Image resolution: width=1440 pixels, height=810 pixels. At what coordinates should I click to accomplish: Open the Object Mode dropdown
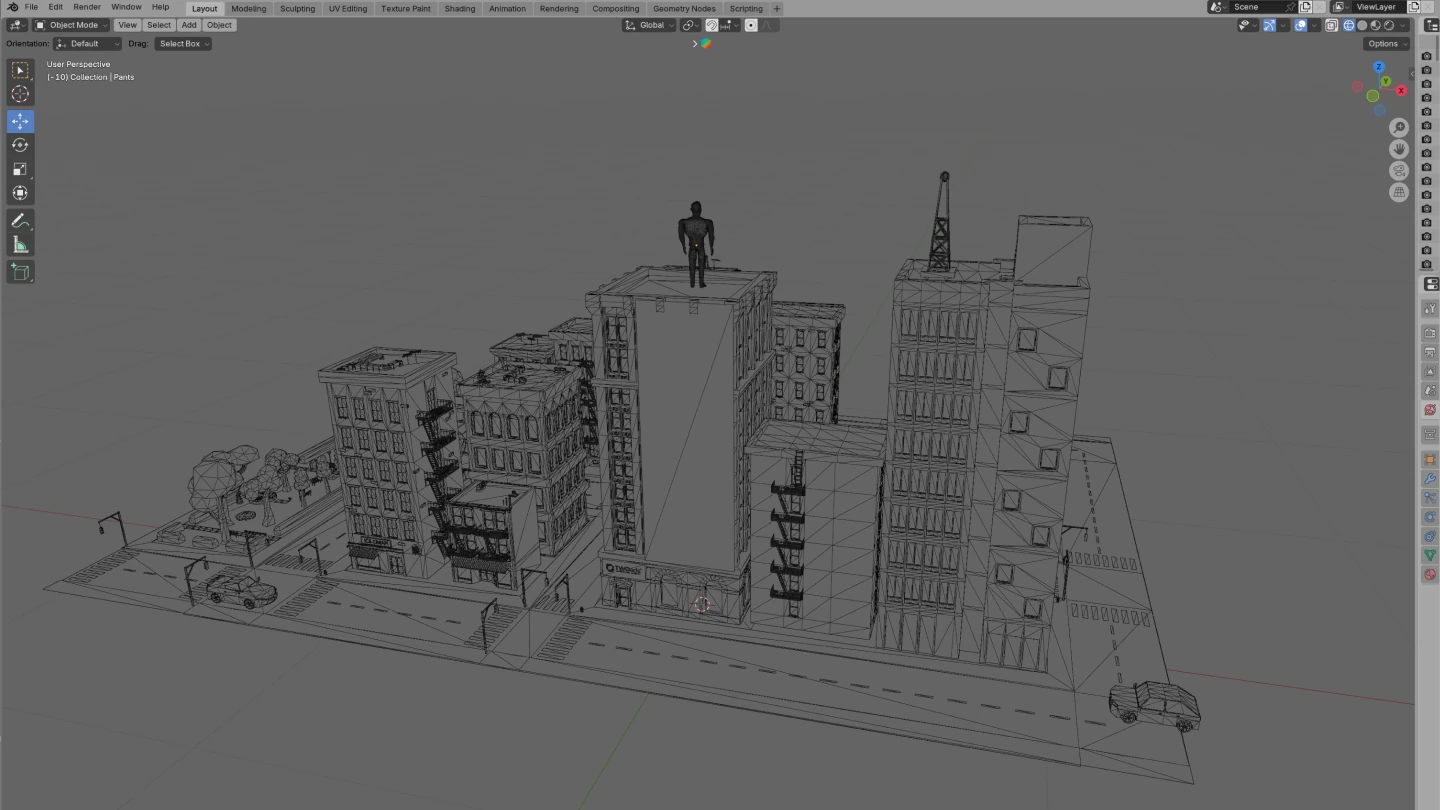[70, 25]
